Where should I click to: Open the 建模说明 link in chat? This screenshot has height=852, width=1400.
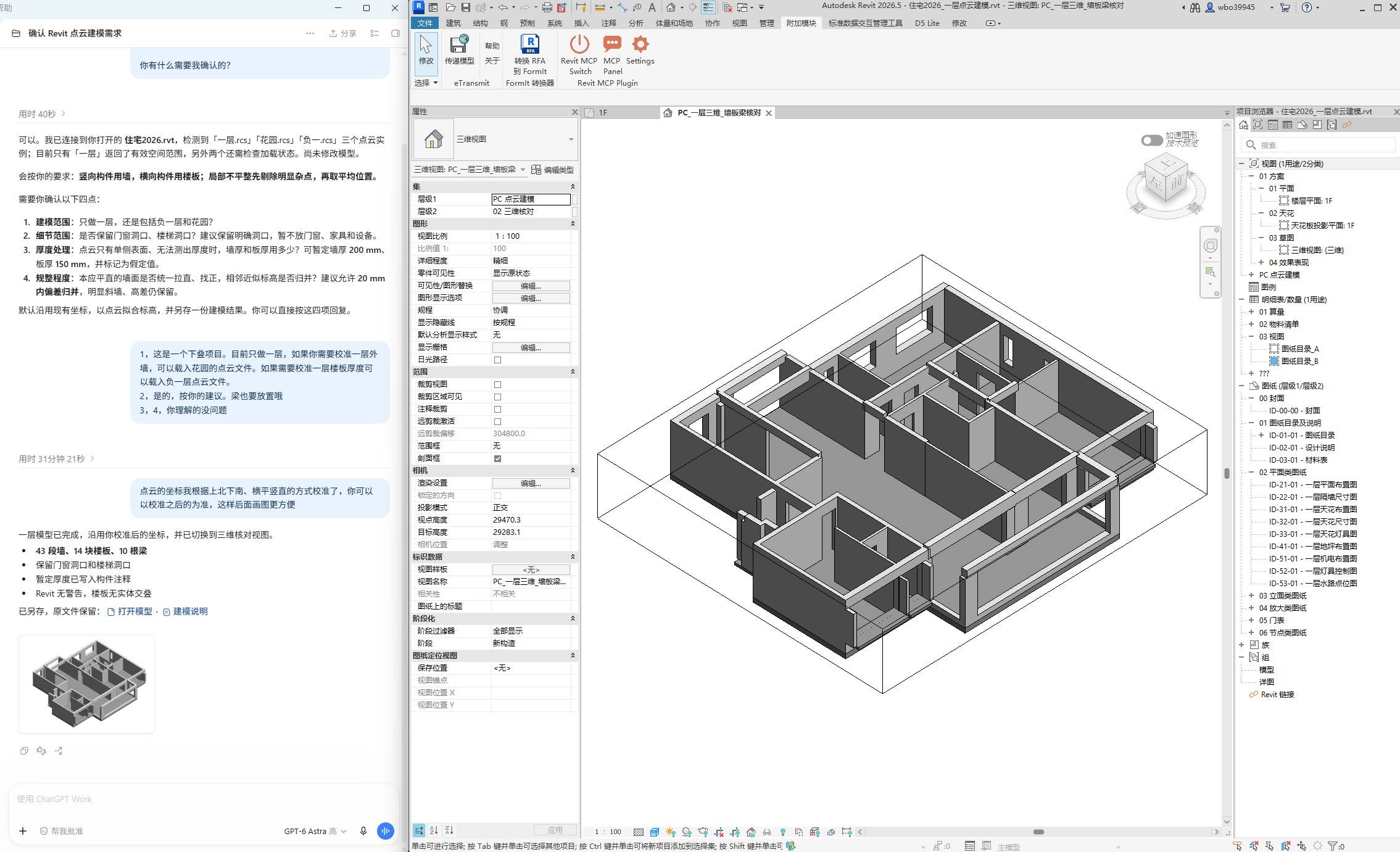point(185,611)
